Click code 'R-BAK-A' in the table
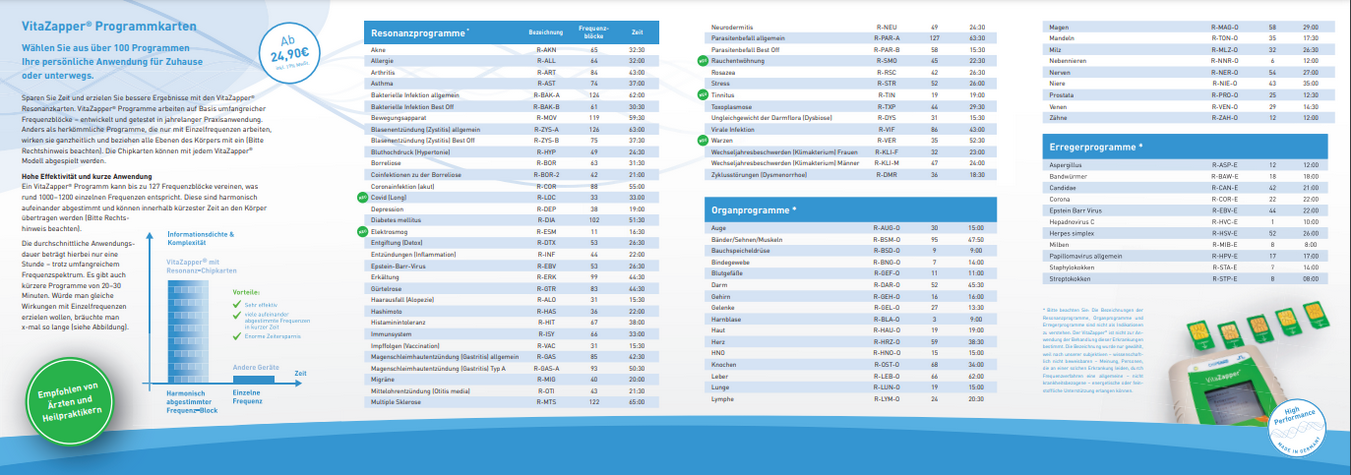The width and height of the screenshot is (1351, 475). [x=547, y=94]
